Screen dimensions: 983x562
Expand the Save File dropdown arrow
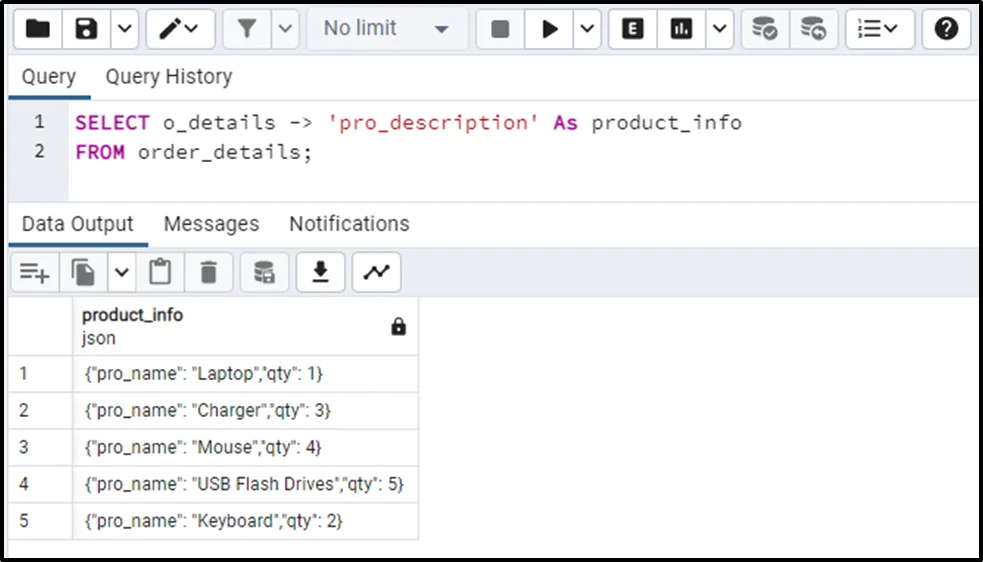124,29
